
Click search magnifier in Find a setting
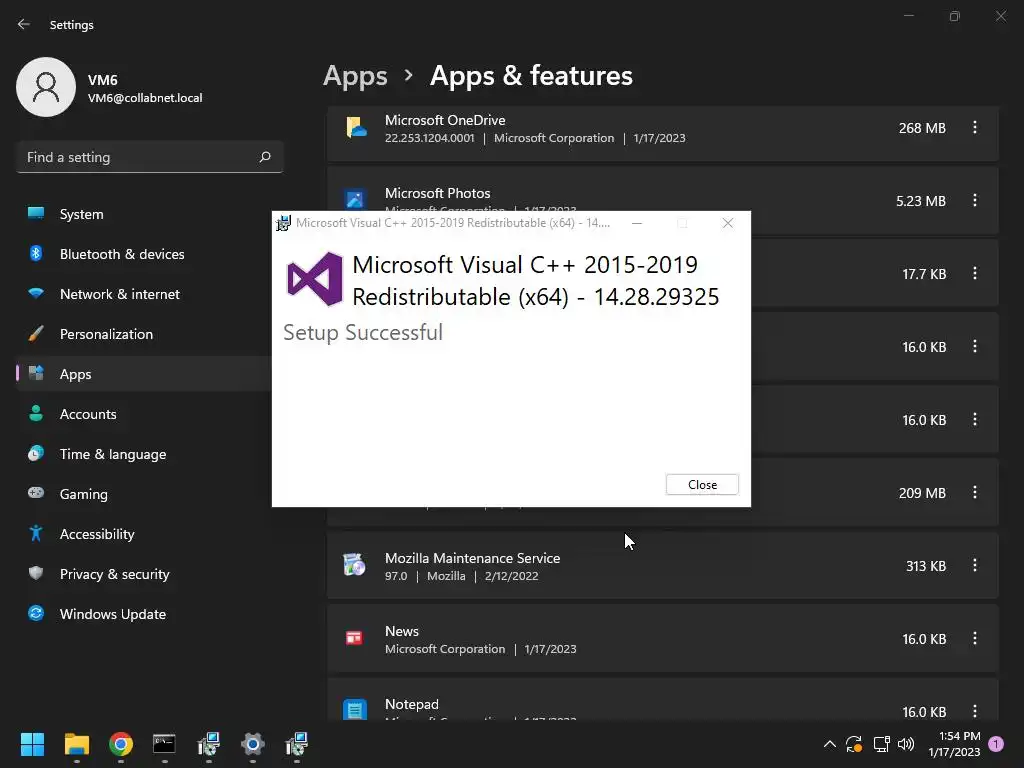click(x=265, y=157)
